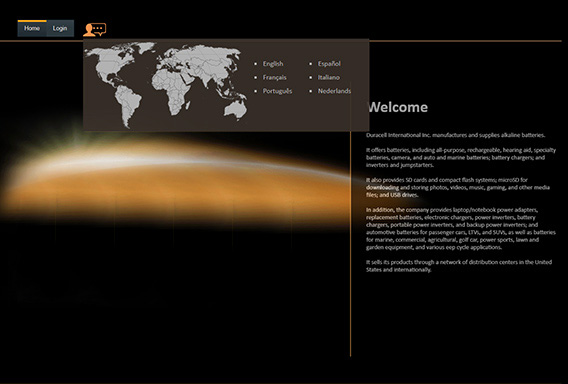Select Australia on the world map
The height and width of the screenshot is (384, 568).
click(x=235, y=109)
